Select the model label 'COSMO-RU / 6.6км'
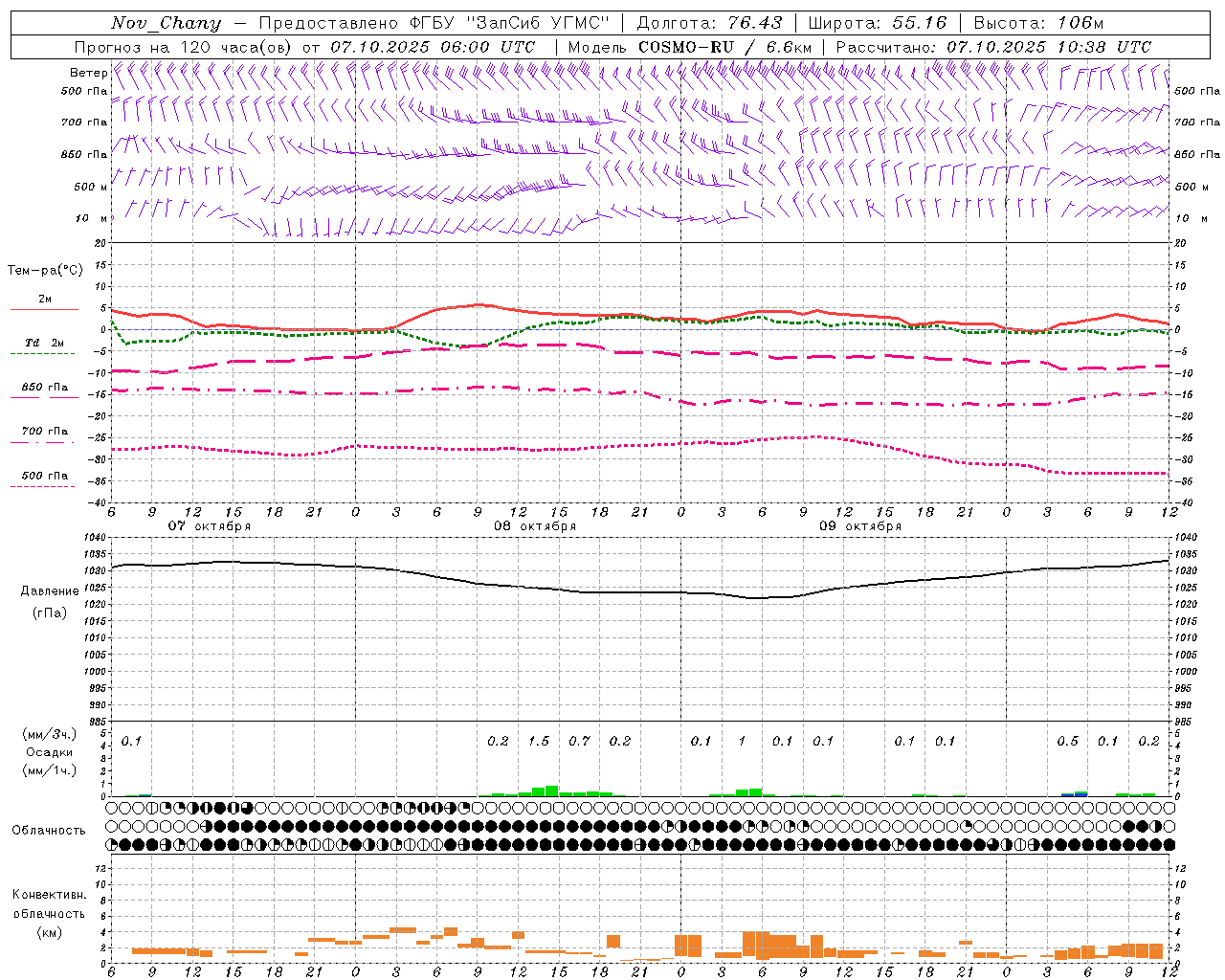Image resolution: width=1225 pixels, height=980 pixels. pos(724,47)
